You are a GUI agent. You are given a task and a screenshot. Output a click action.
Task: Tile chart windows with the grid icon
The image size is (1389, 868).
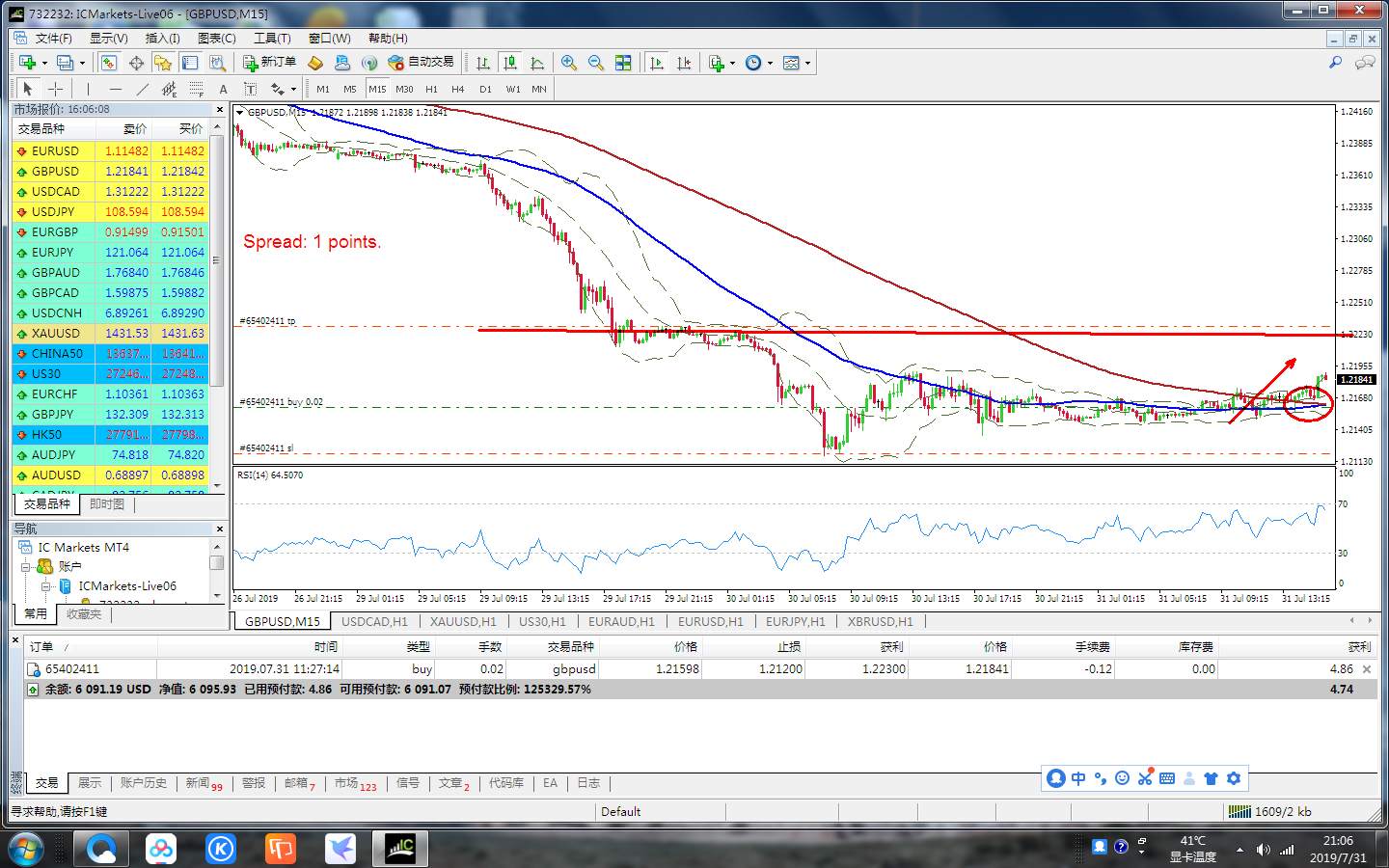point(623,63)
